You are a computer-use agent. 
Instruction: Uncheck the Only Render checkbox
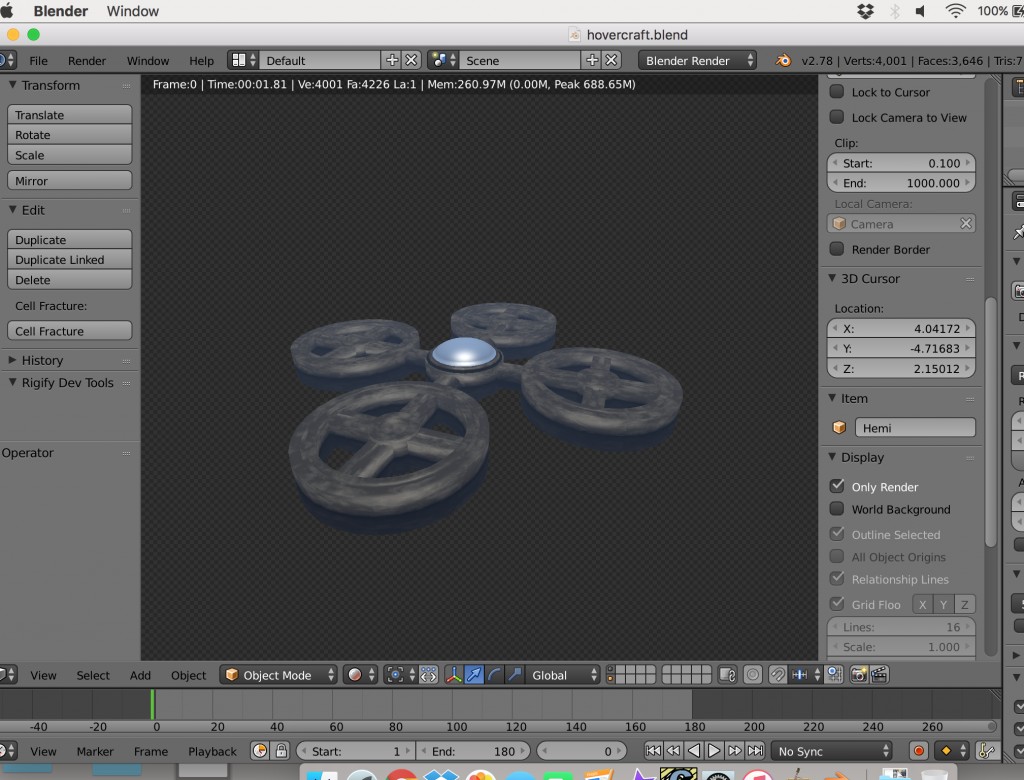click(x=836, y=486)
